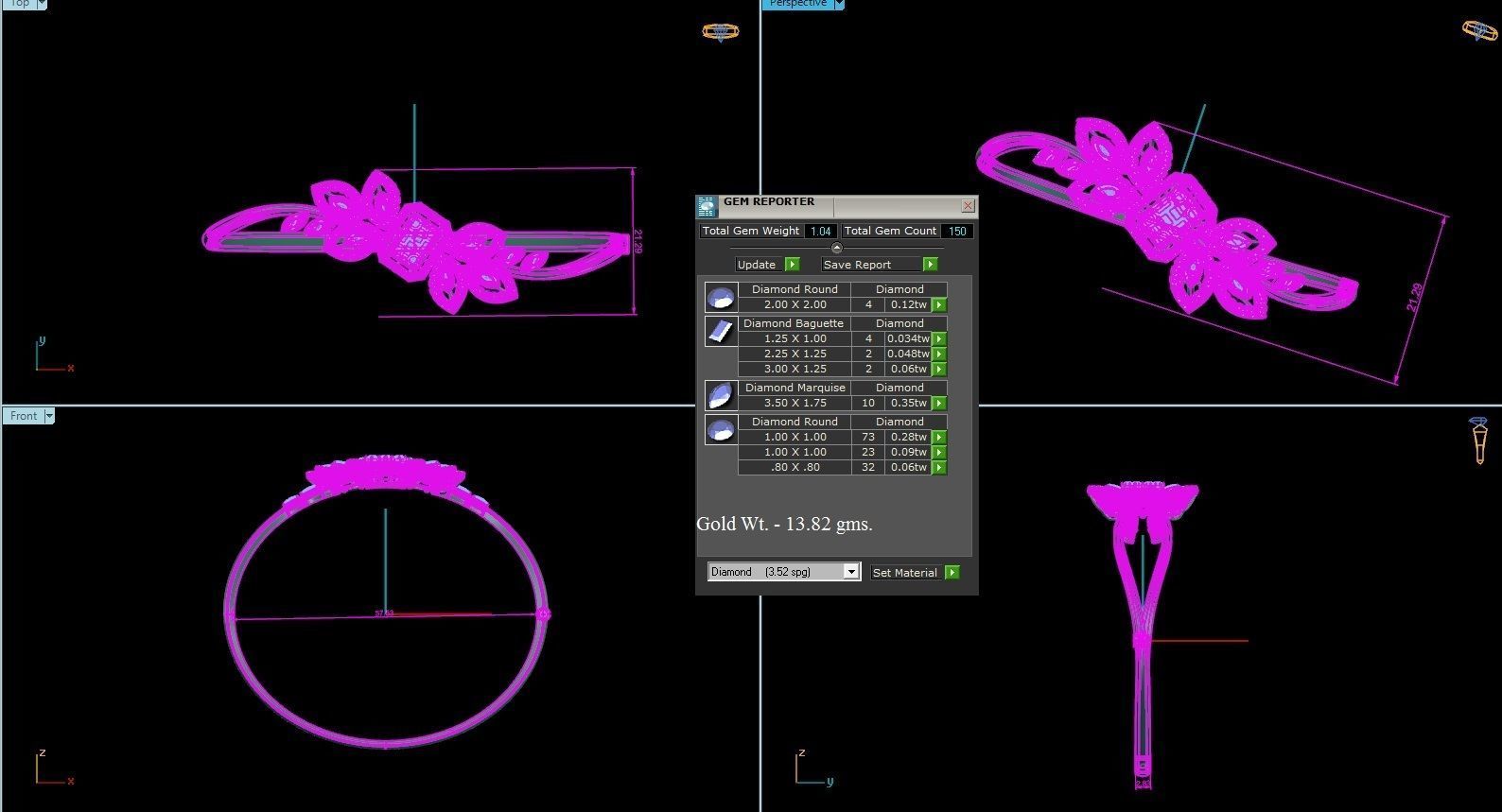
Task: Click the green arrow next to Update
Action: coord(793,265)
